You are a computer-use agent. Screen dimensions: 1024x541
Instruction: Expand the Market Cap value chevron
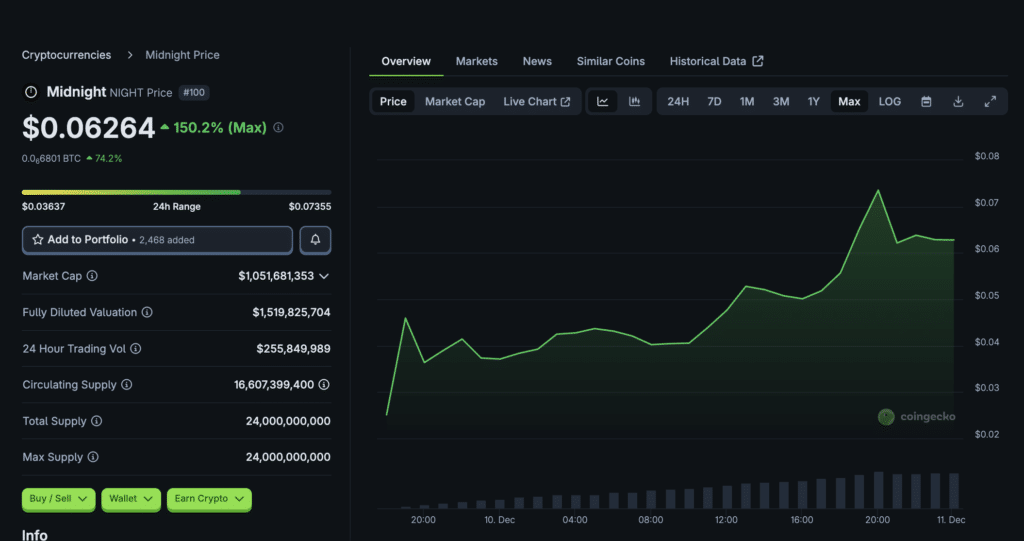(x=324, y=276)
